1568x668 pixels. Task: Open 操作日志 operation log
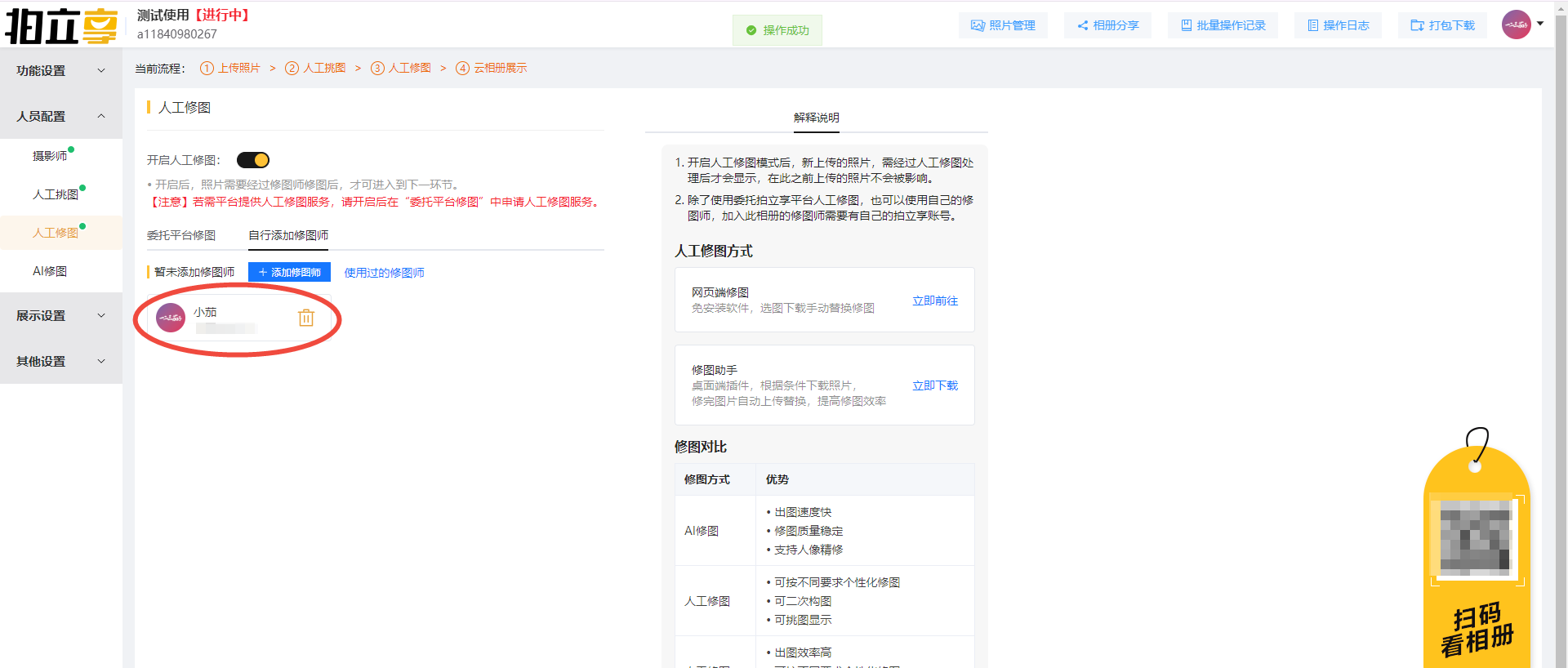1338,25
